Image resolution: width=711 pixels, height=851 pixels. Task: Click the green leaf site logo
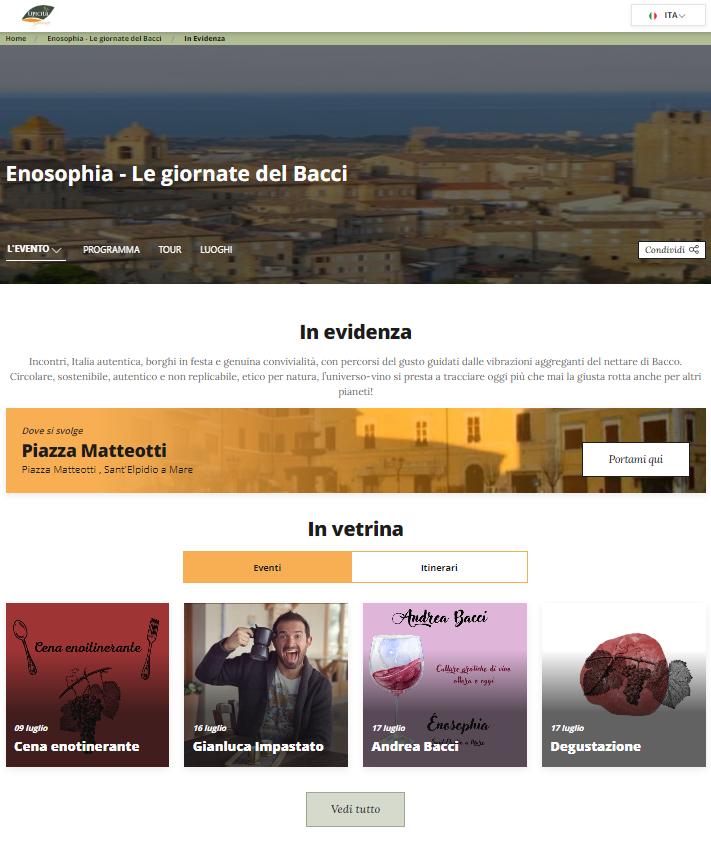pyautogui.click(x=38, y=15)
